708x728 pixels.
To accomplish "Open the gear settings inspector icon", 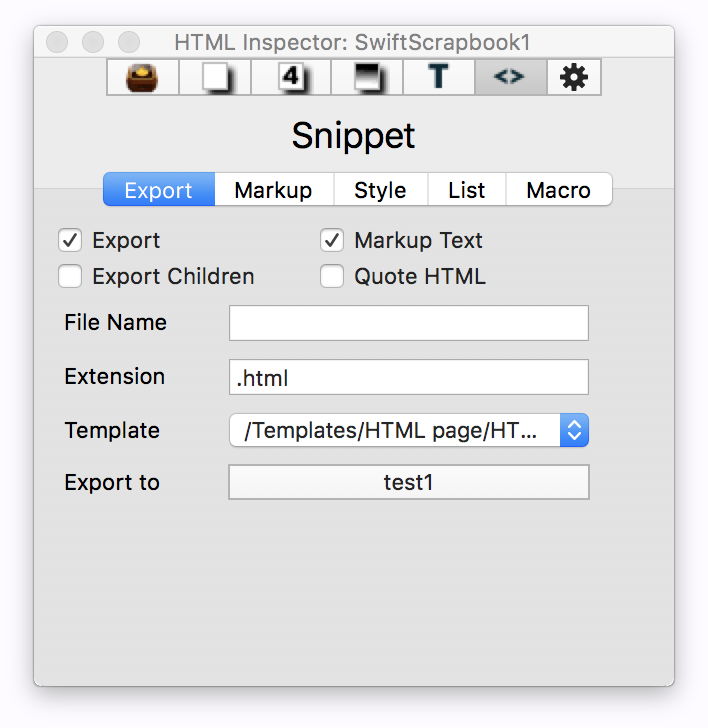I will tap(574, 77).
